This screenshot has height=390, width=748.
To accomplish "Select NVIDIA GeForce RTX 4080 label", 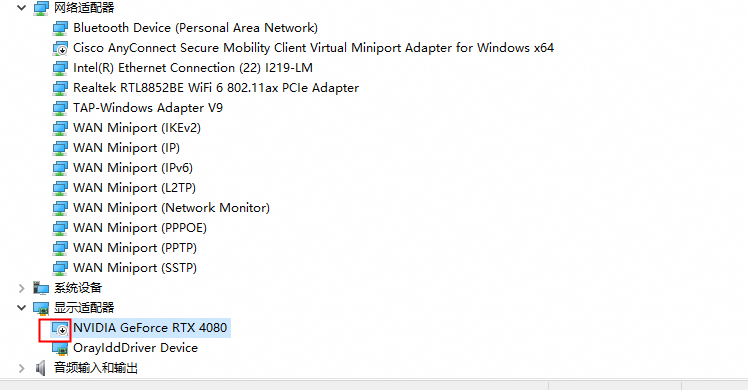I will point(150,328).
